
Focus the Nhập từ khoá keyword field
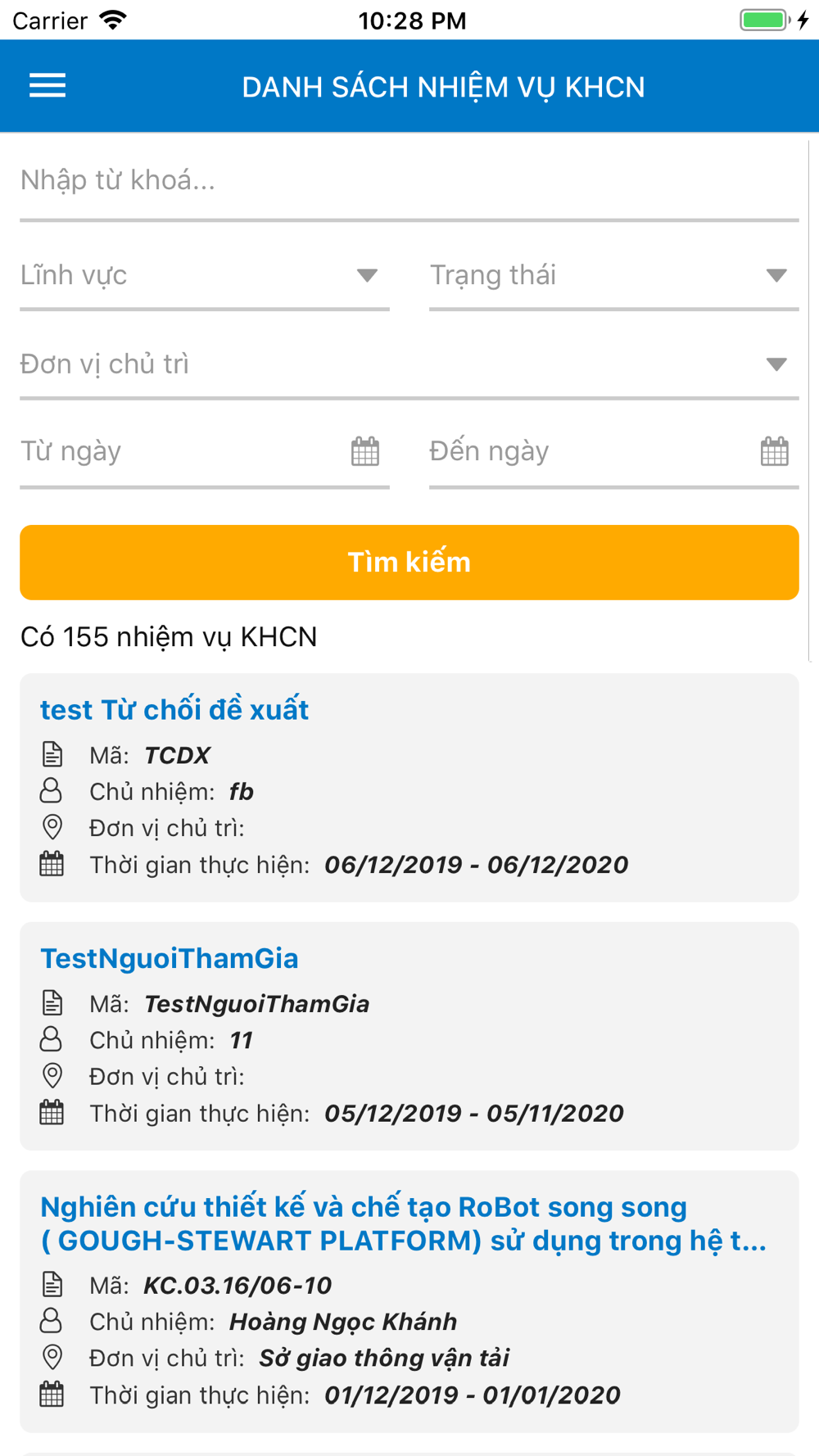point(409,181)
